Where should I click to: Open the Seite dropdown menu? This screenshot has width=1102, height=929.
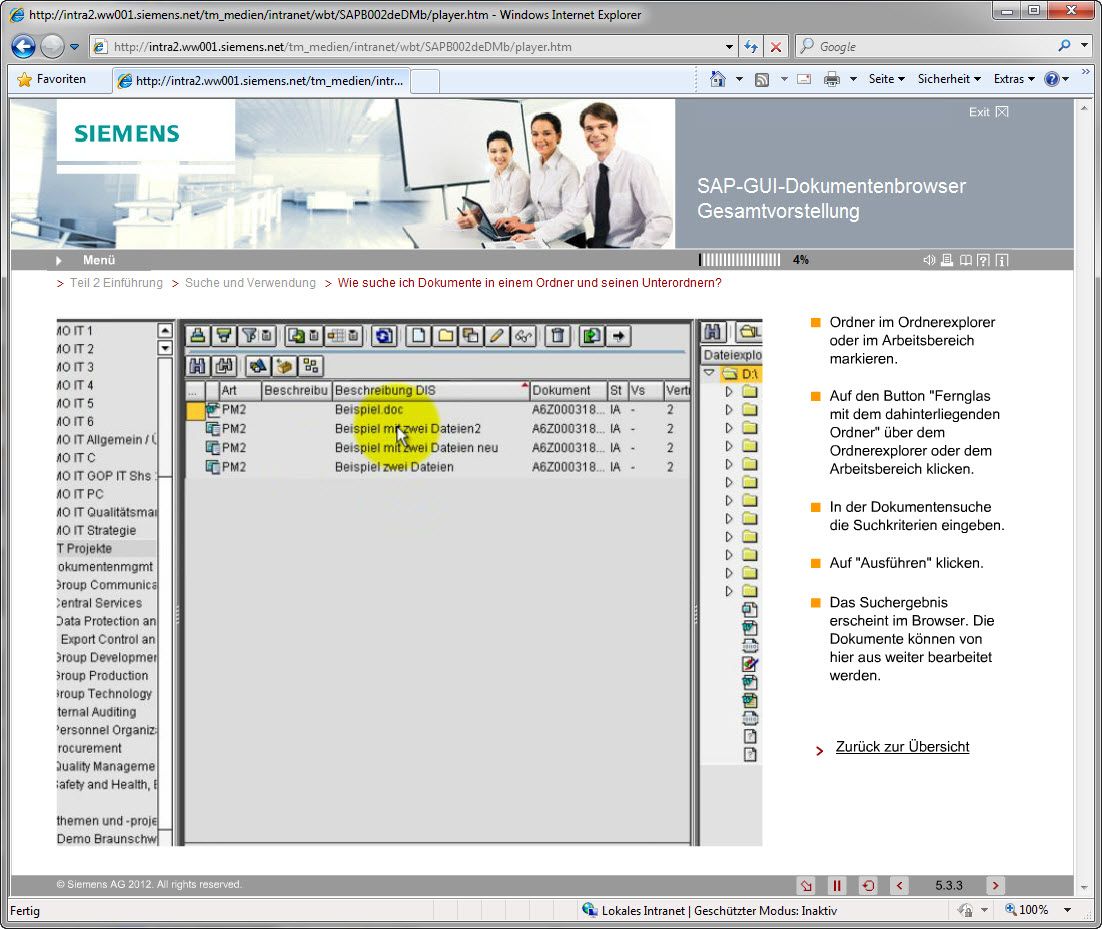pyautogui.click(x=886, y=79)
